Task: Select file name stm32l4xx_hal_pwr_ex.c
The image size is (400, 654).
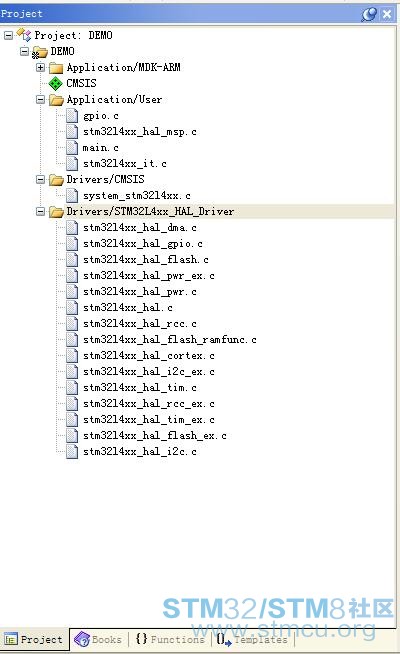Action: [149, 276]
